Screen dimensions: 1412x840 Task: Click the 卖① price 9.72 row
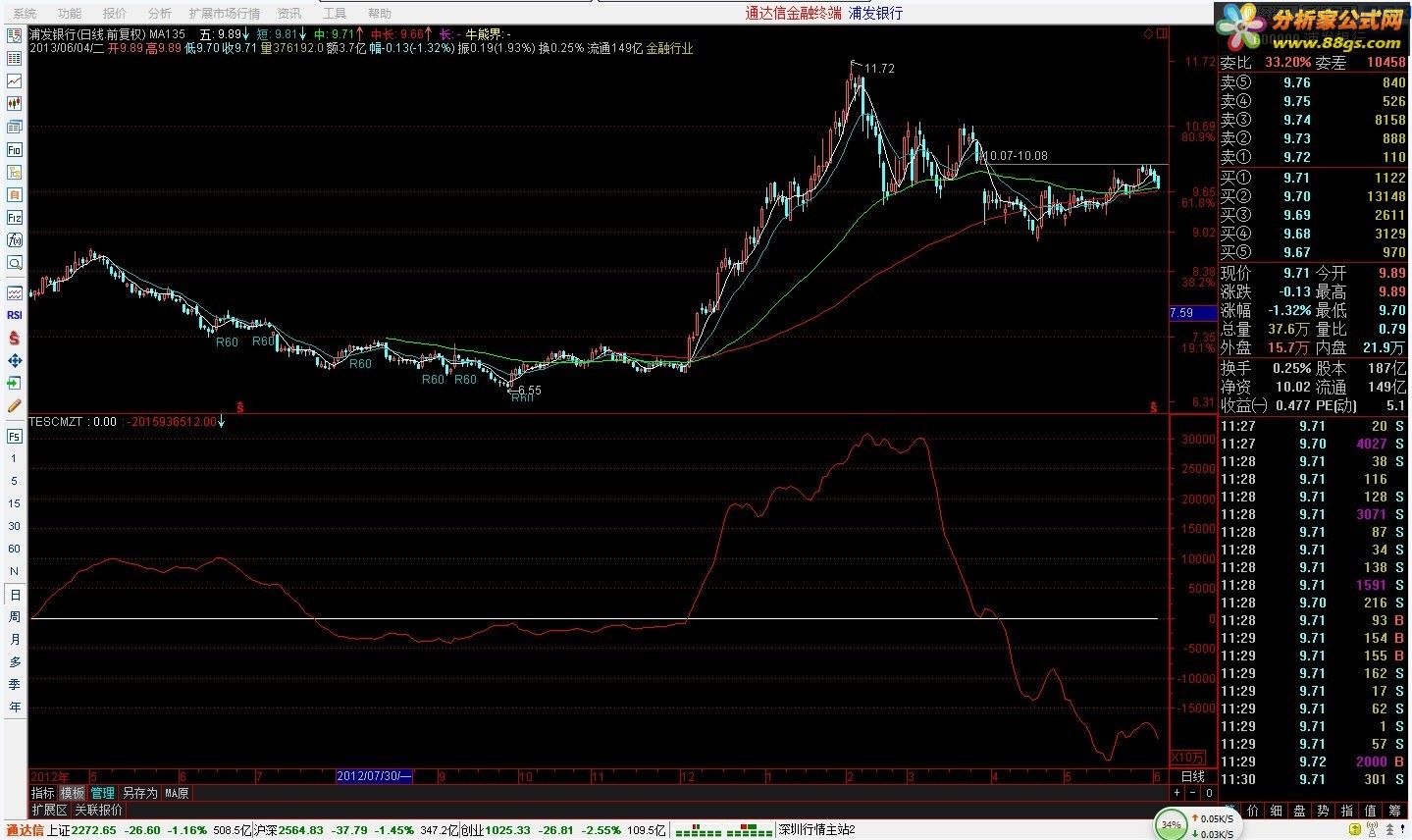pos(1314,157)
